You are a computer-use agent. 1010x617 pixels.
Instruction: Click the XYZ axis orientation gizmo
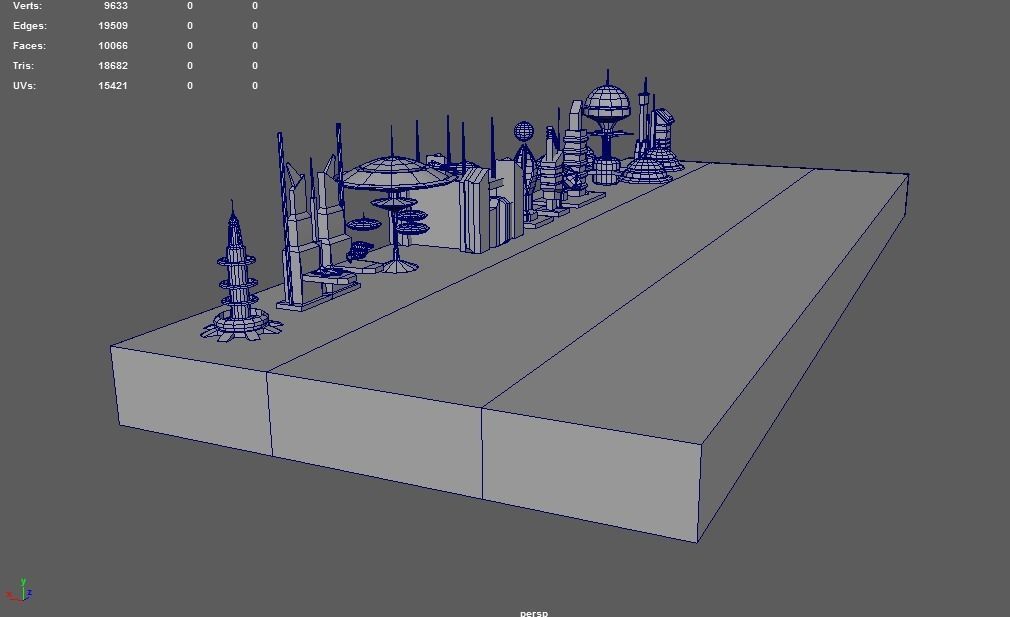pos(20,590)
